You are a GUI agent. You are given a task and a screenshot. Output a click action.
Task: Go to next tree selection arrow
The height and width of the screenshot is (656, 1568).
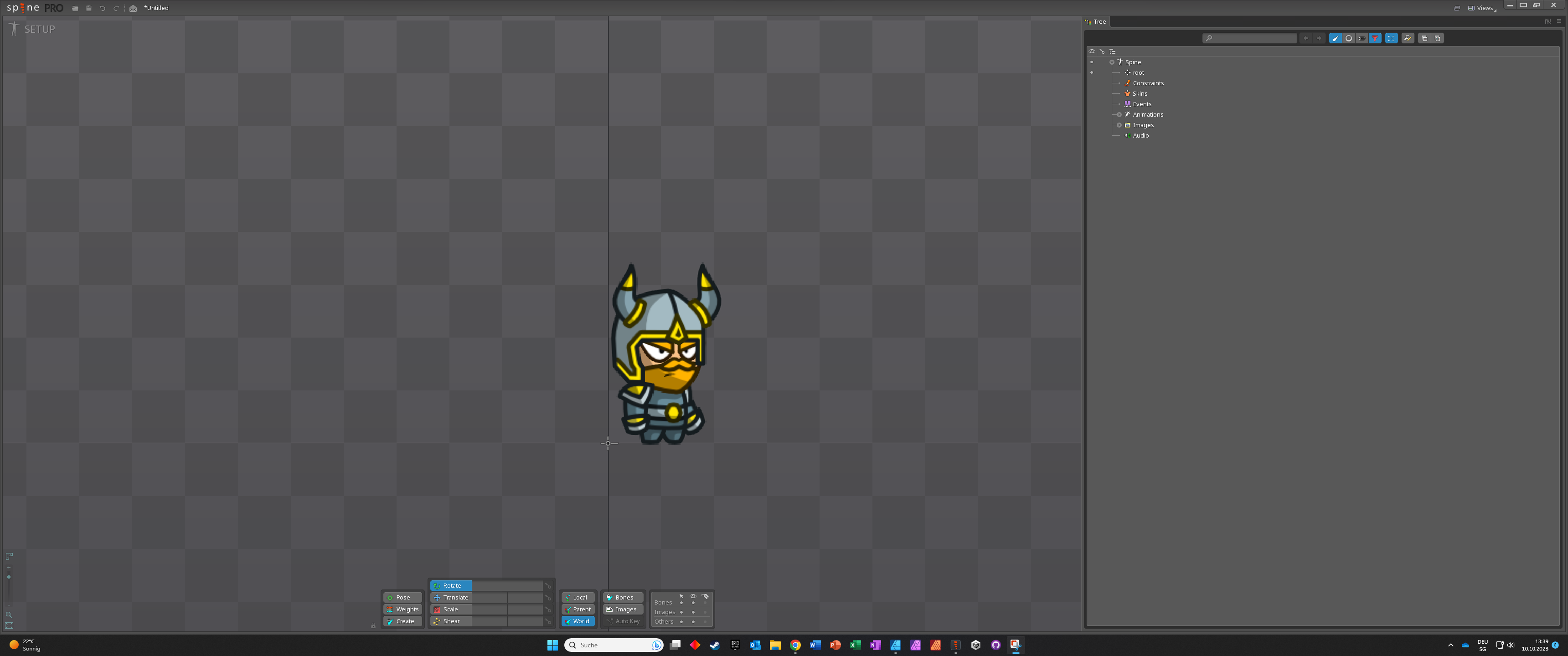click(1319, 38)
